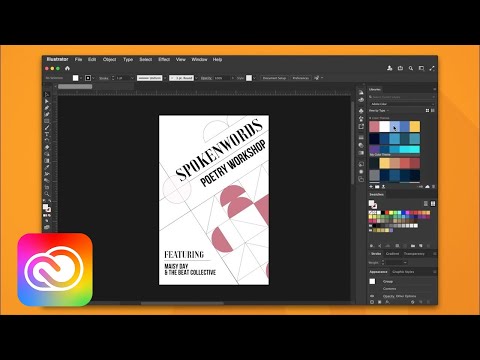Open the Help menu

pos(217,59)
